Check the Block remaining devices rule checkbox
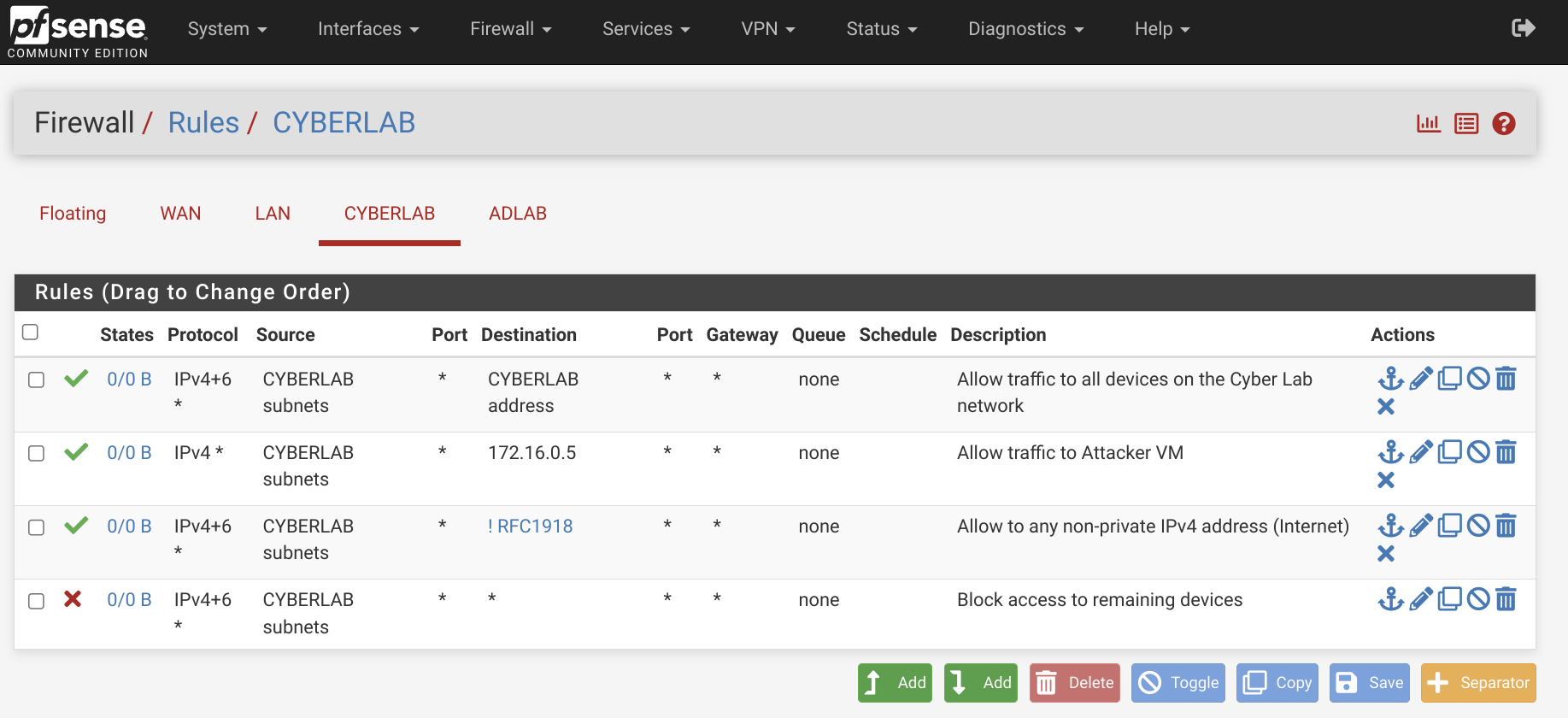1568x718 pixels. point(37,601)
